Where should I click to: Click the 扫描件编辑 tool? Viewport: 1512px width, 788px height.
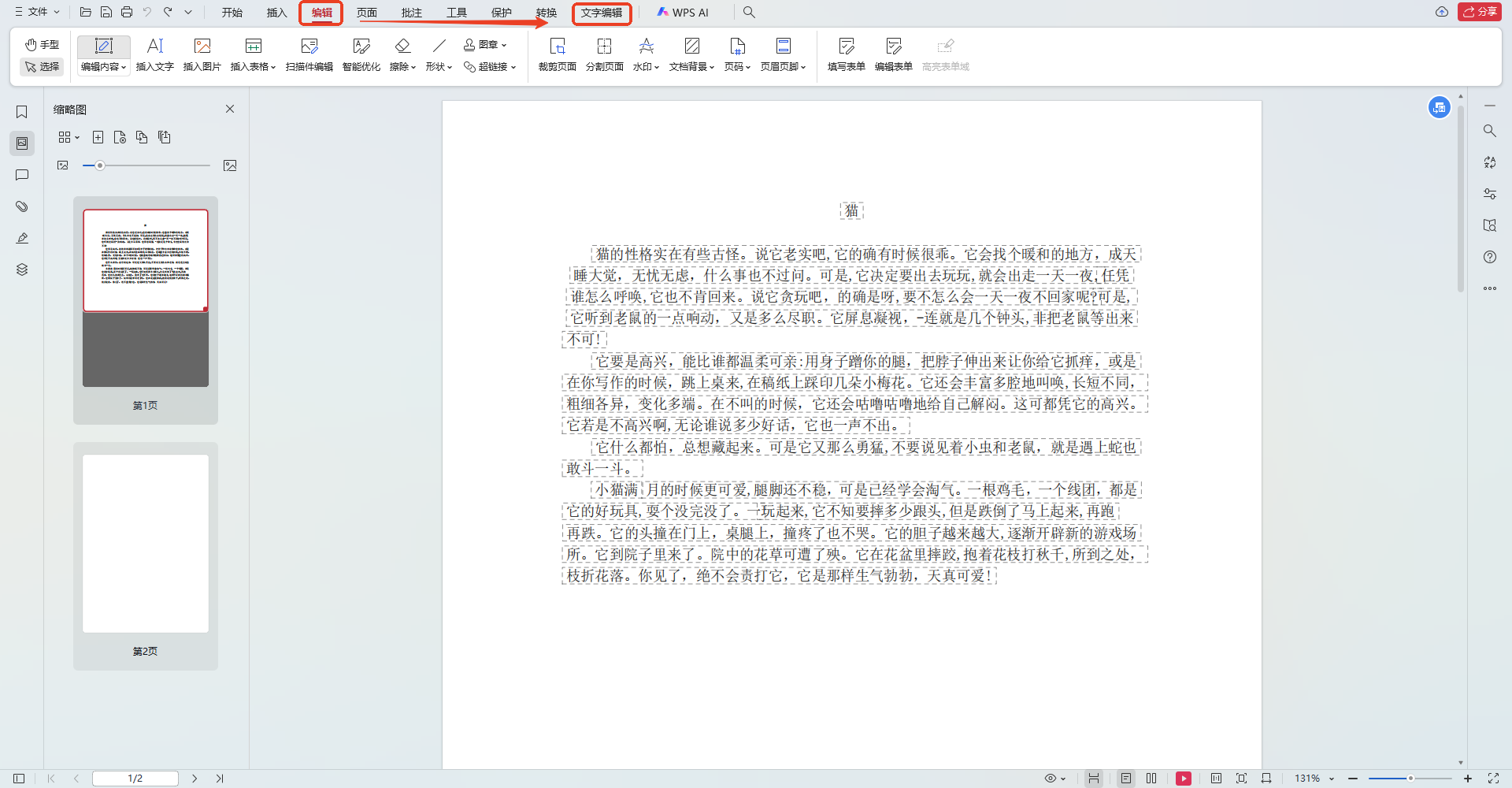click(309, 55)
